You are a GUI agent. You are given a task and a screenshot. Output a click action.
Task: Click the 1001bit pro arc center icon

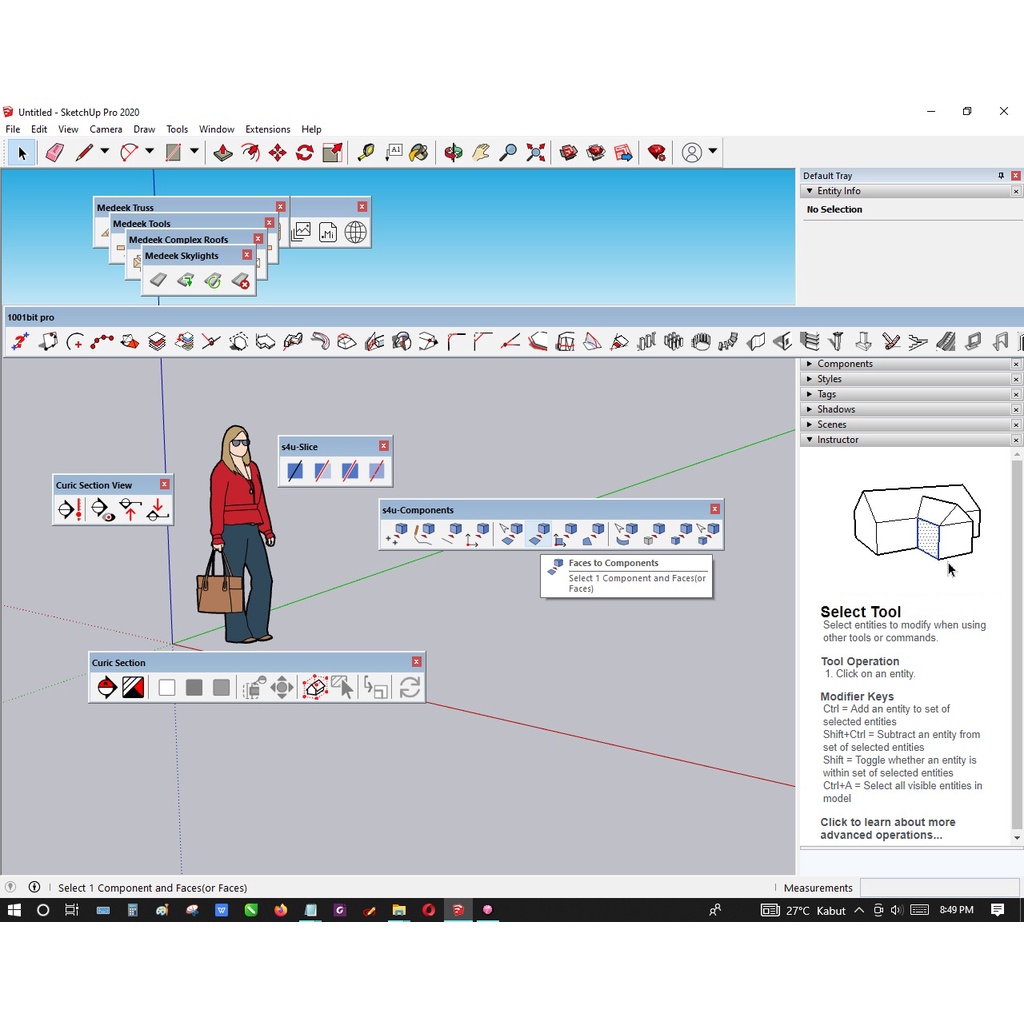point(75,342)
